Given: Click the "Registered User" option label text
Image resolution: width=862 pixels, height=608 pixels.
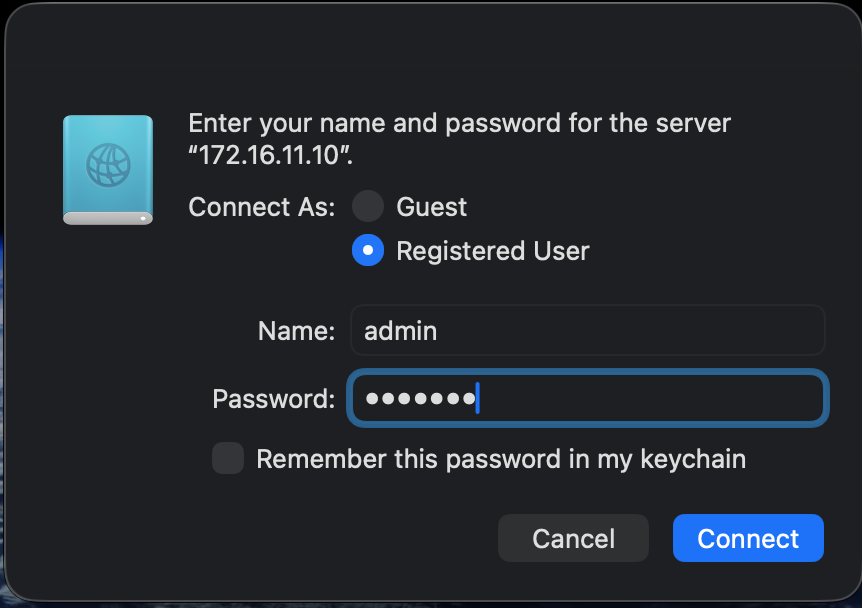Looking at the screenshot, I should pyautogui.click(x=493, y=251).
